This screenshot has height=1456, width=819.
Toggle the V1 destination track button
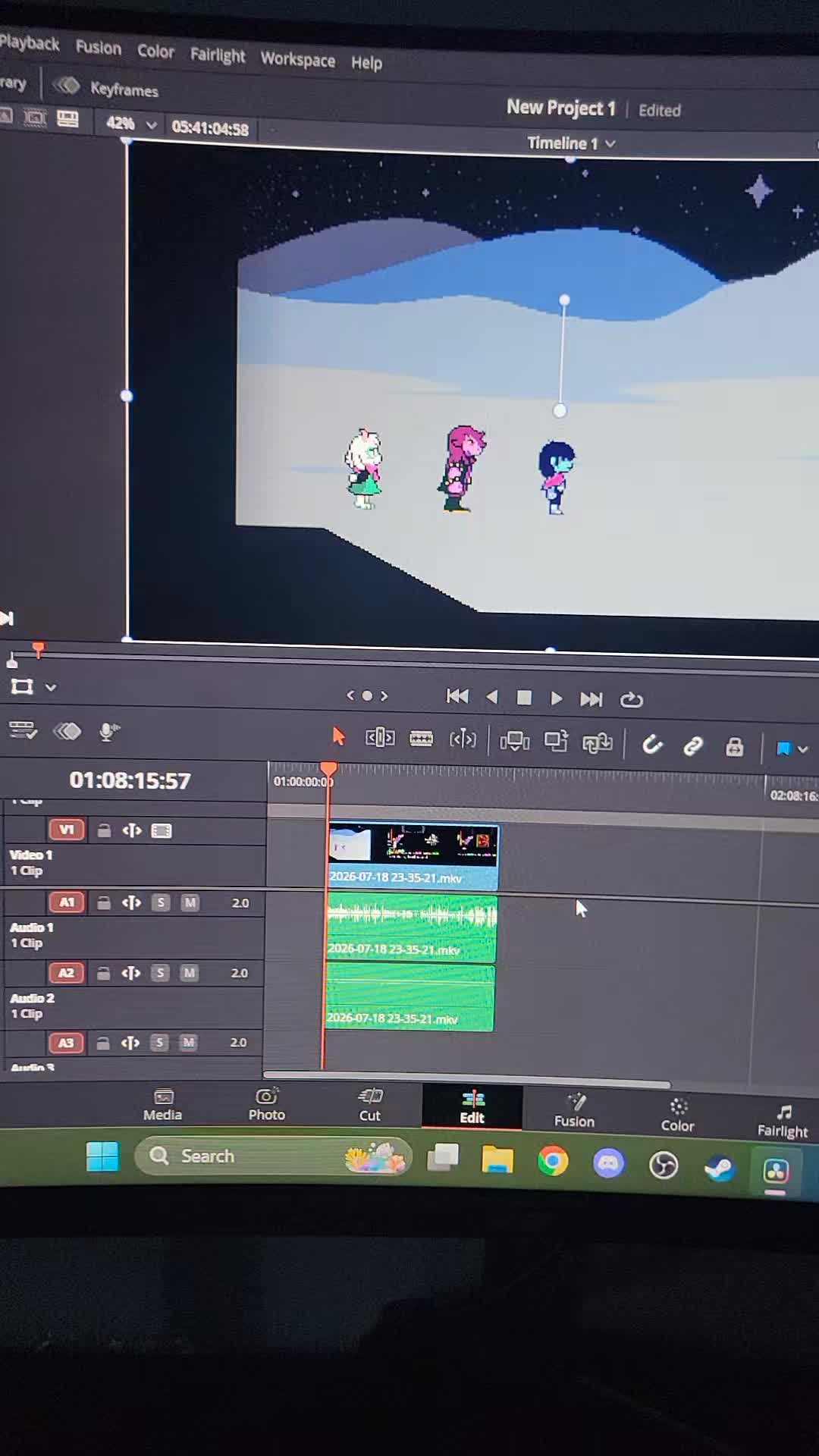[66, 830]
